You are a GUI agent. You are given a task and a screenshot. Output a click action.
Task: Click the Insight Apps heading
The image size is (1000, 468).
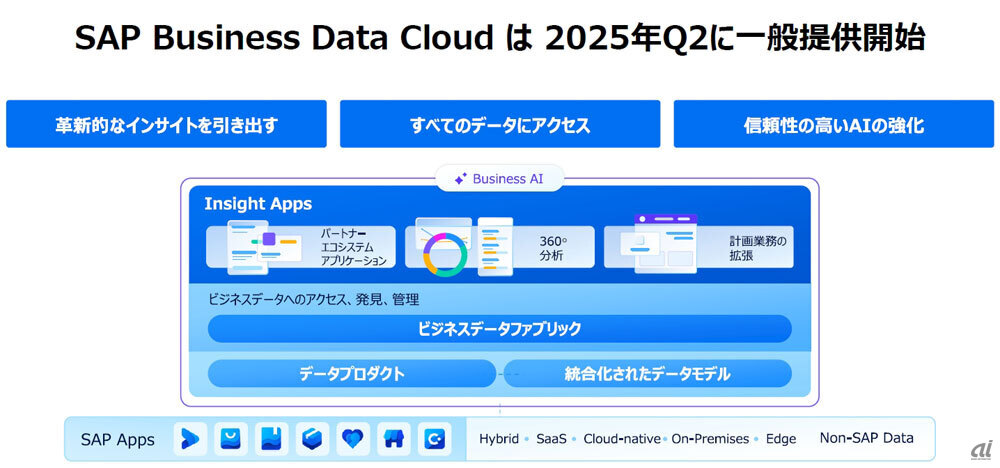(x=258, y=204)
